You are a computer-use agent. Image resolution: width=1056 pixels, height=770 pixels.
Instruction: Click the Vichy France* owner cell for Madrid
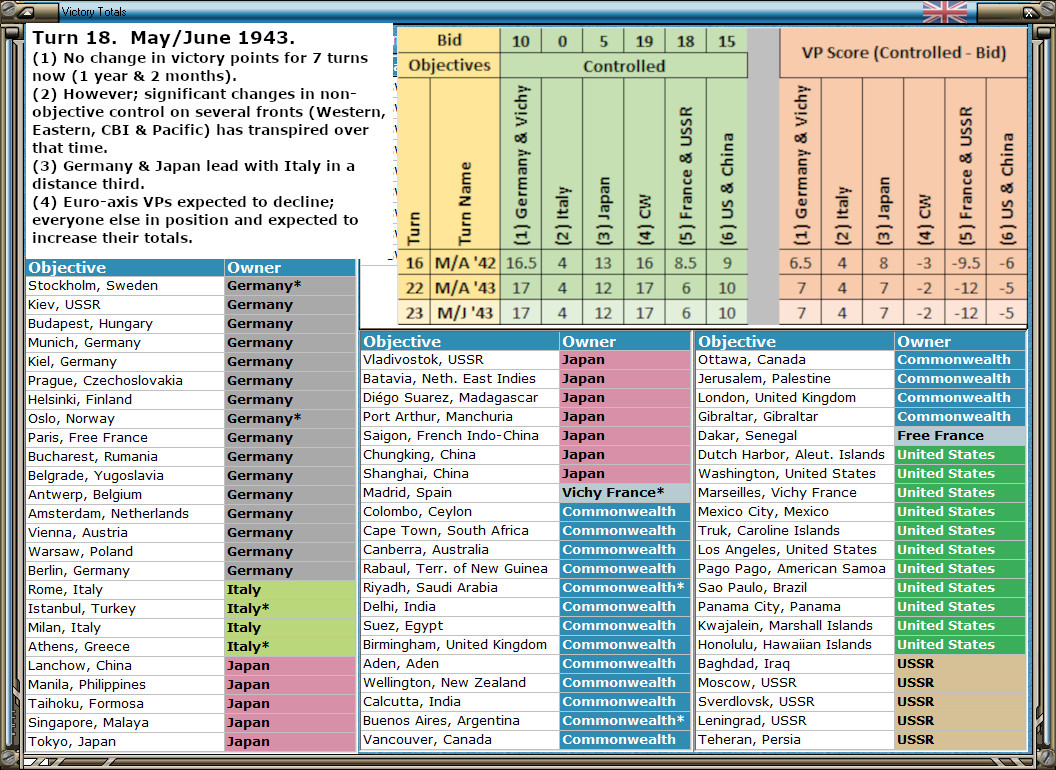coord(624,492)
